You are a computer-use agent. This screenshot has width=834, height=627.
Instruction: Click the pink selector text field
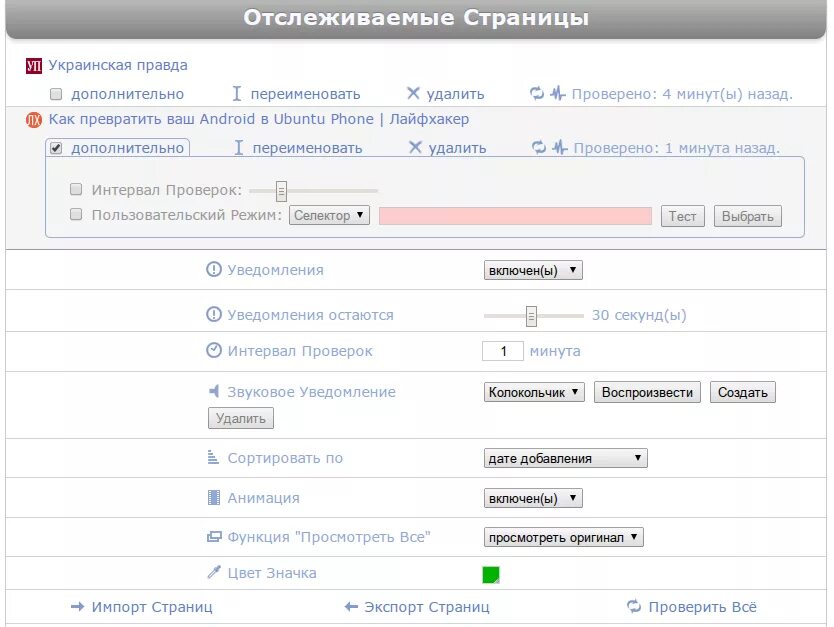tap(515, 216)
